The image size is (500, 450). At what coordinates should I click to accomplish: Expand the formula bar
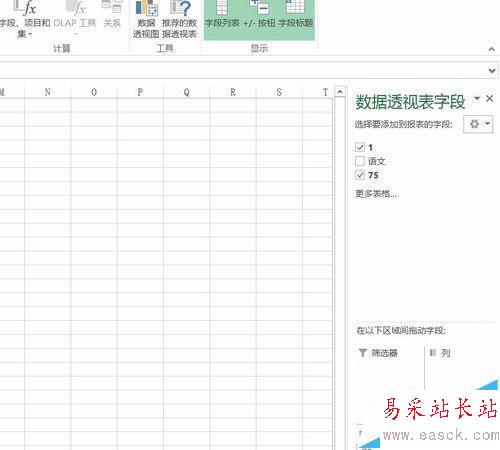492,71
